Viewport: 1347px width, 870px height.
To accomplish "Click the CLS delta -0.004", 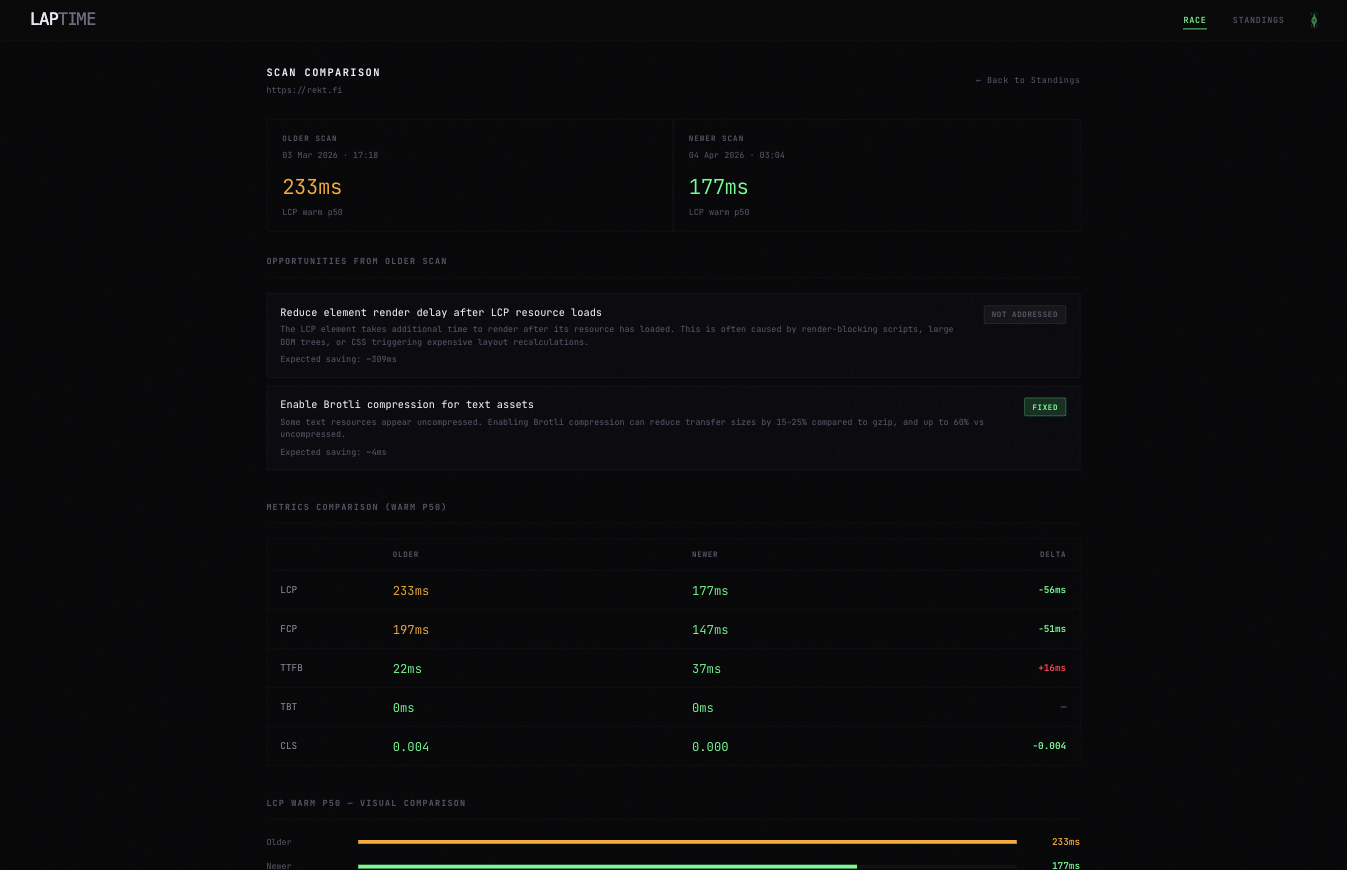I will click(x=1049, y=746).
